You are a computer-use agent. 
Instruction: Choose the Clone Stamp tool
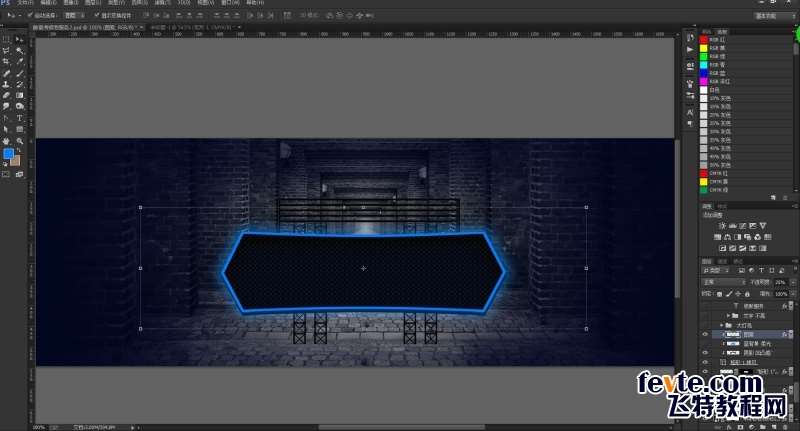(x=7, y=84)
